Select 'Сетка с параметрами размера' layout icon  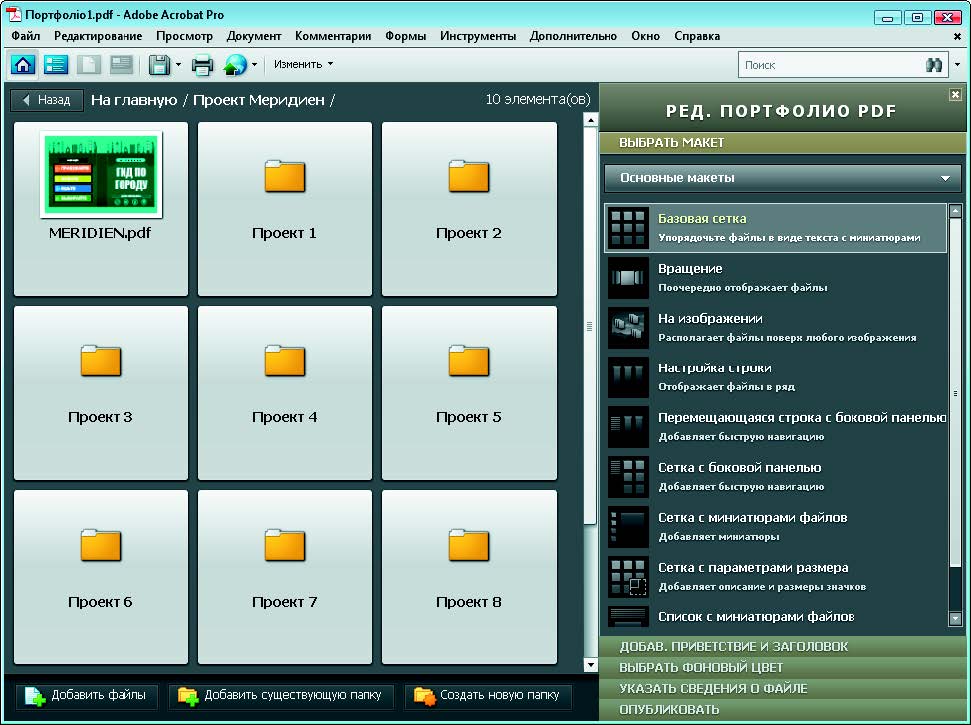[x=628, y=576]
